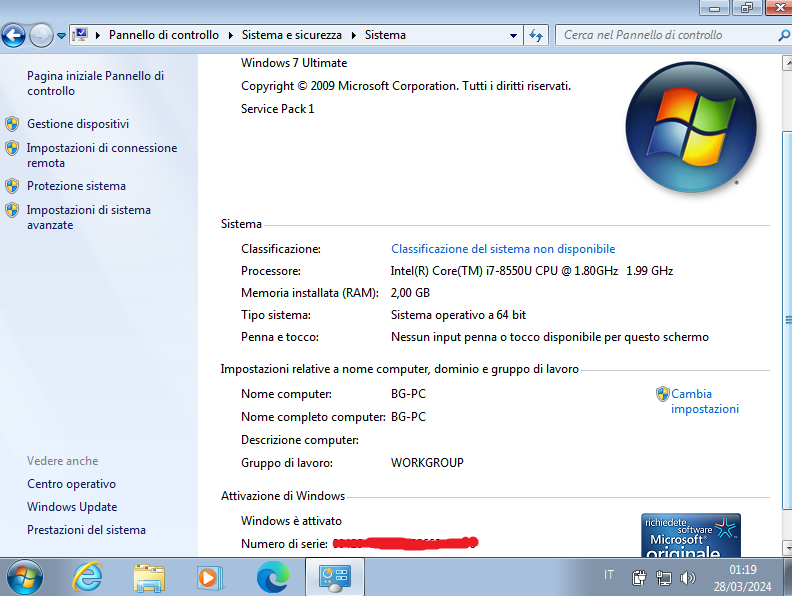This screenshot has height=596, width=792.
Task: Open recent pages dropdown next to Forward
Action: 61,36
